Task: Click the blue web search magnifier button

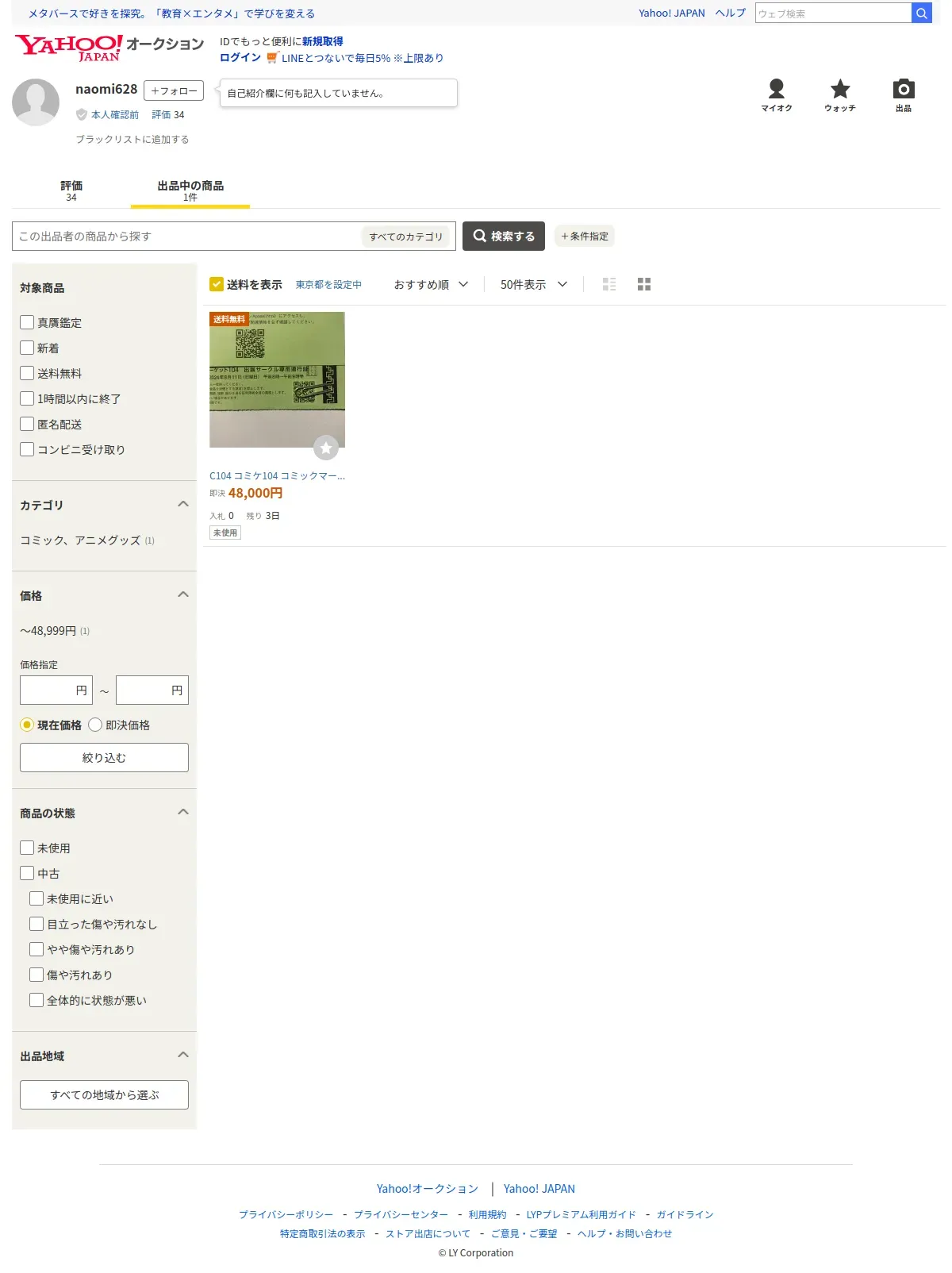Action: (x=921, y=13)
